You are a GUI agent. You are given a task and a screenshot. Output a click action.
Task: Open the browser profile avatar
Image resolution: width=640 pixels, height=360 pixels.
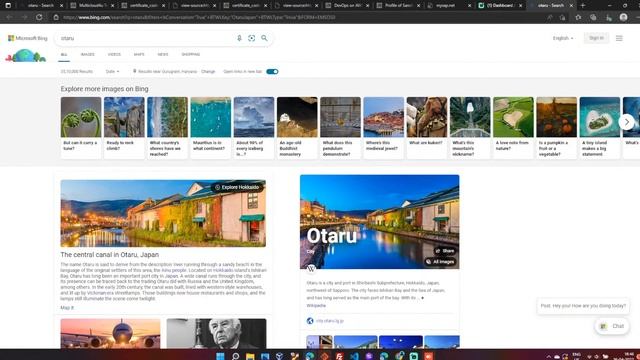(x=623, y=17)
